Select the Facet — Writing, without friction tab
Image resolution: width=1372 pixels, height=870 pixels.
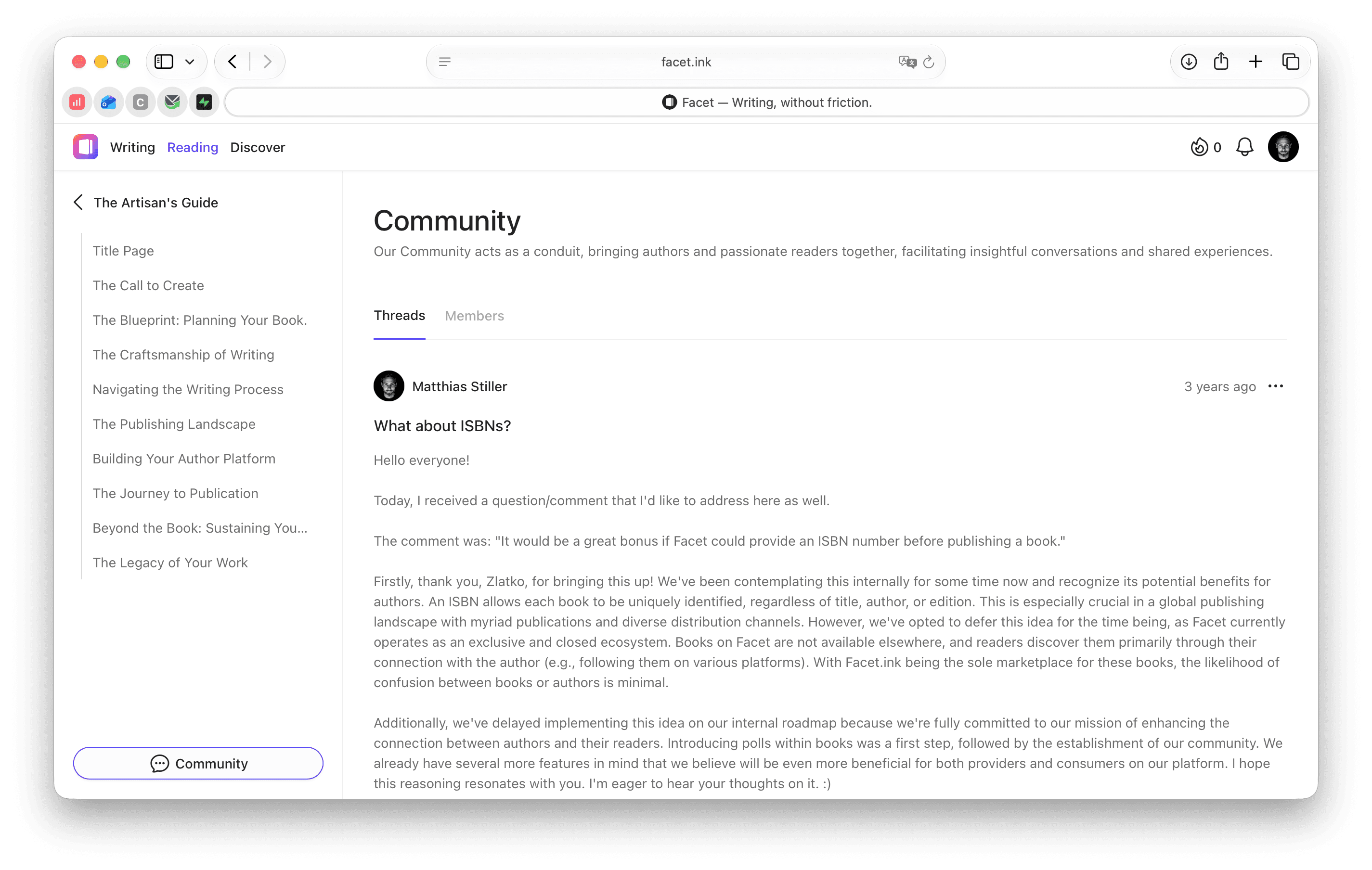click(x=766, y=102)
